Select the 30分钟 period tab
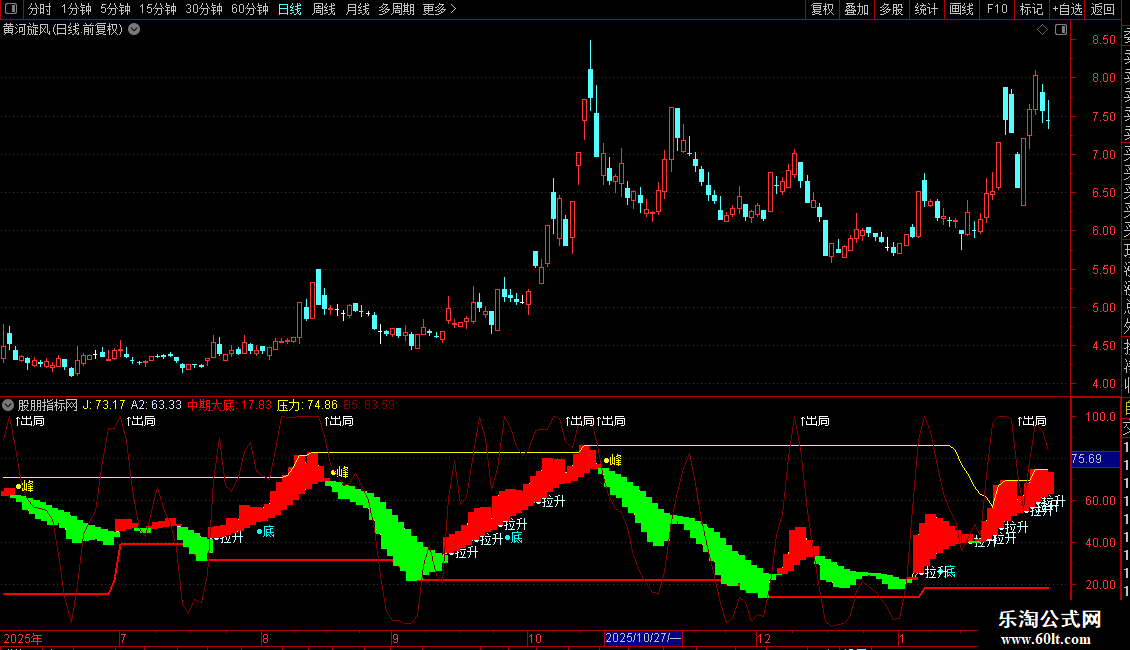This screenshot has height=650, width=1130. click(203, 9)
